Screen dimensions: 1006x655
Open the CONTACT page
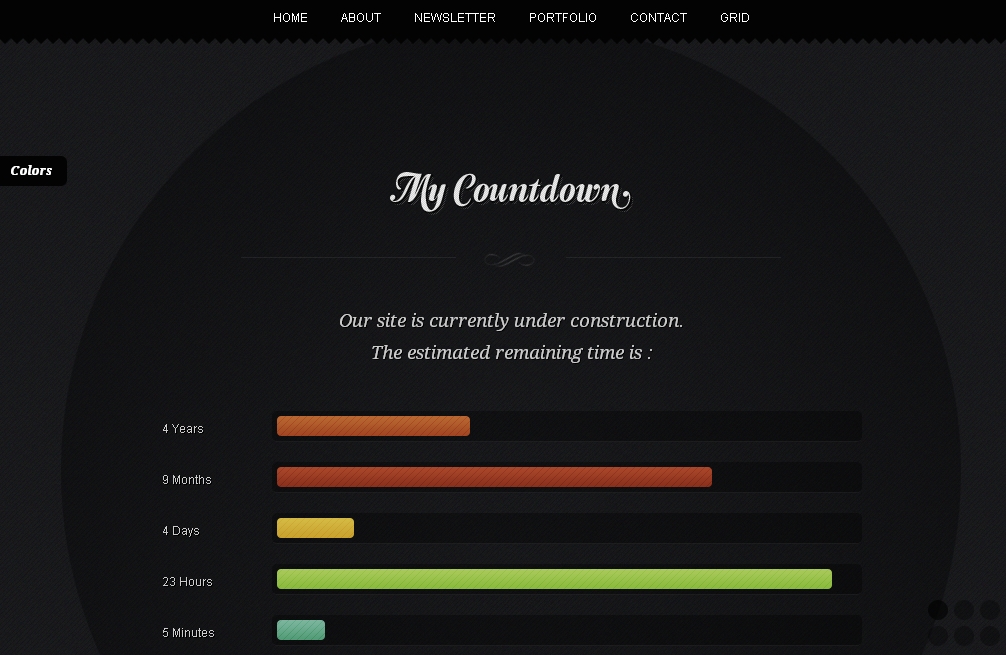(x=658, y=18)
